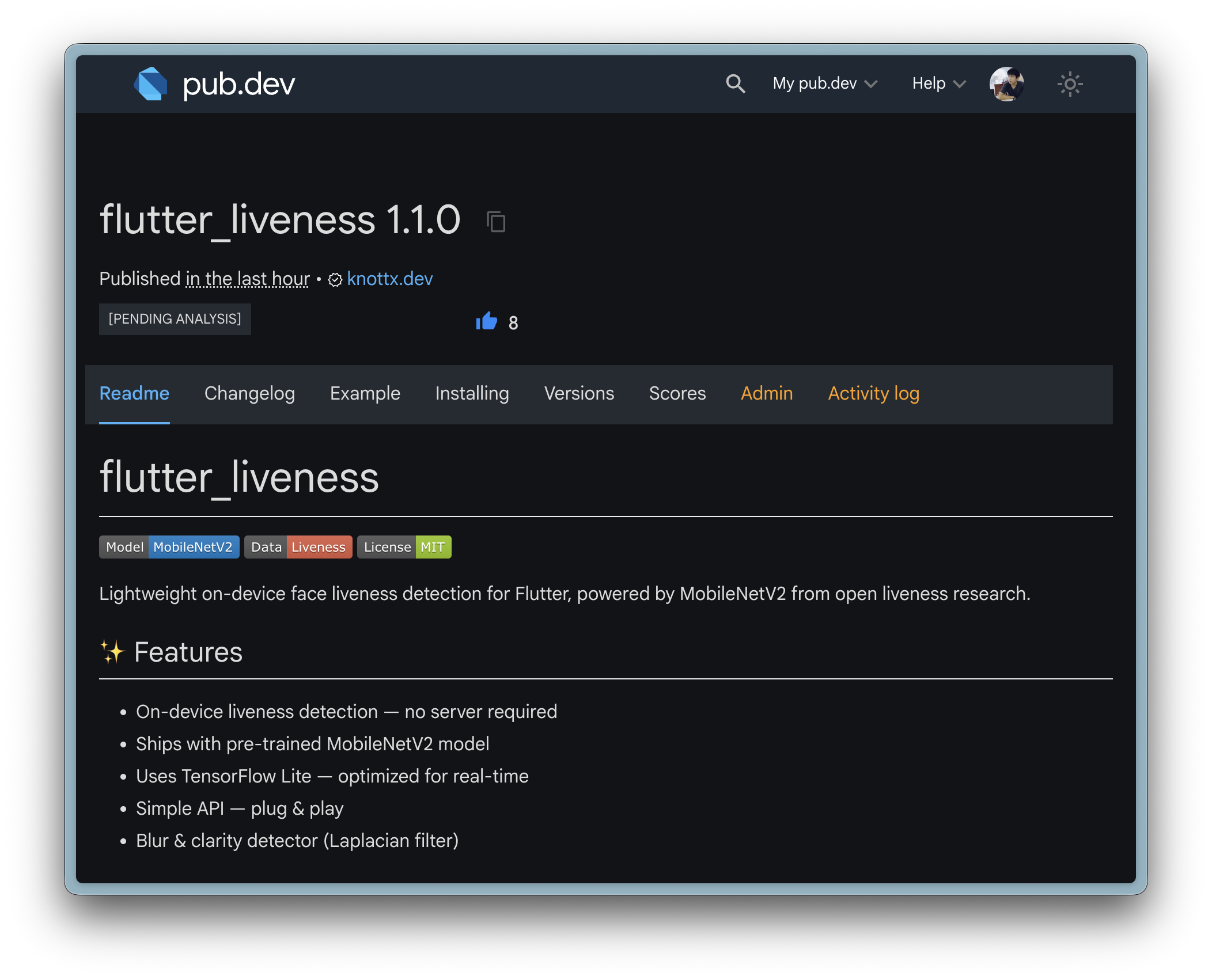
Task: Open the profile menu via the avatar picture
Action: [x=1006, y=84]
